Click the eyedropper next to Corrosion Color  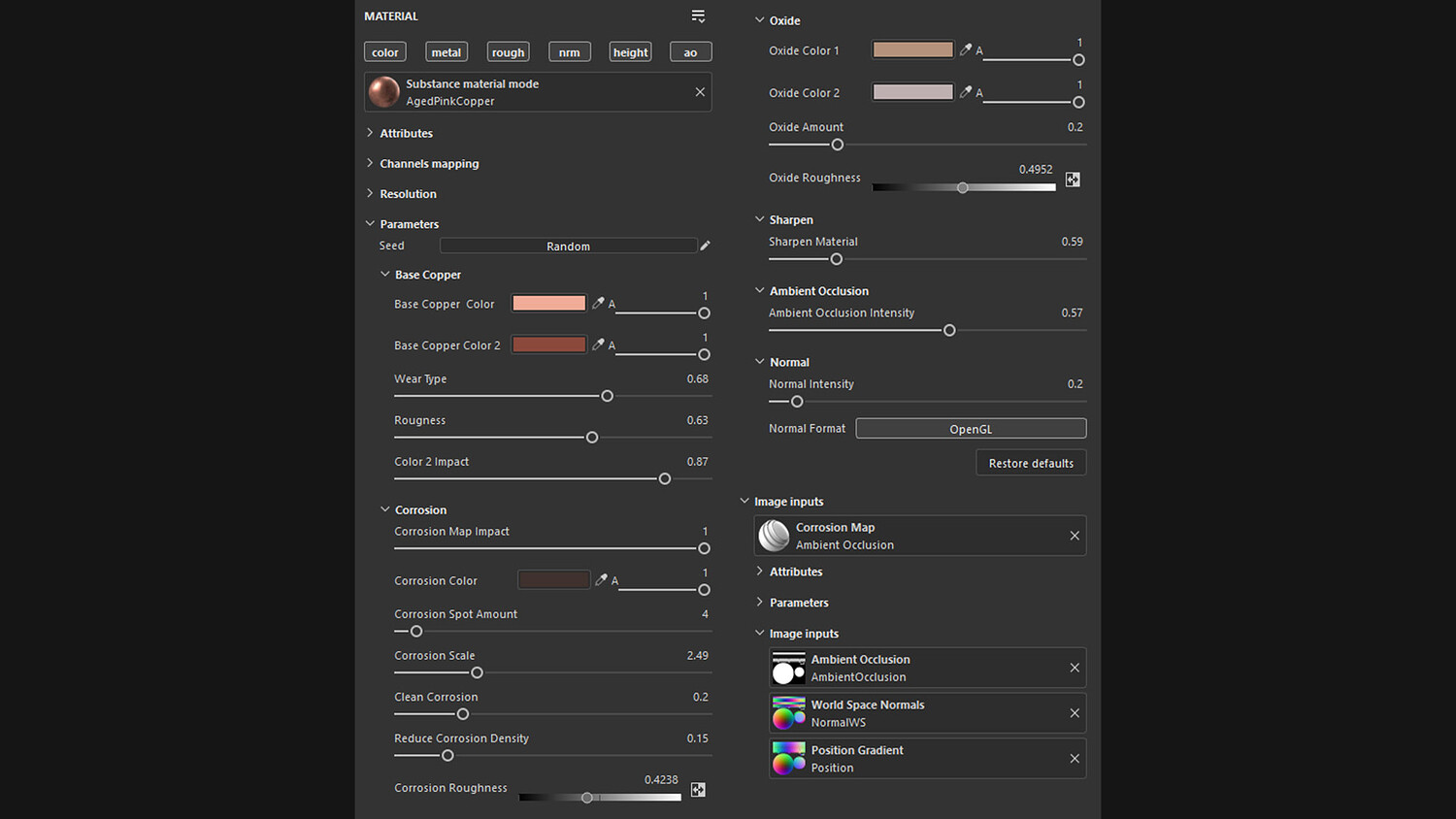[601, 580]
